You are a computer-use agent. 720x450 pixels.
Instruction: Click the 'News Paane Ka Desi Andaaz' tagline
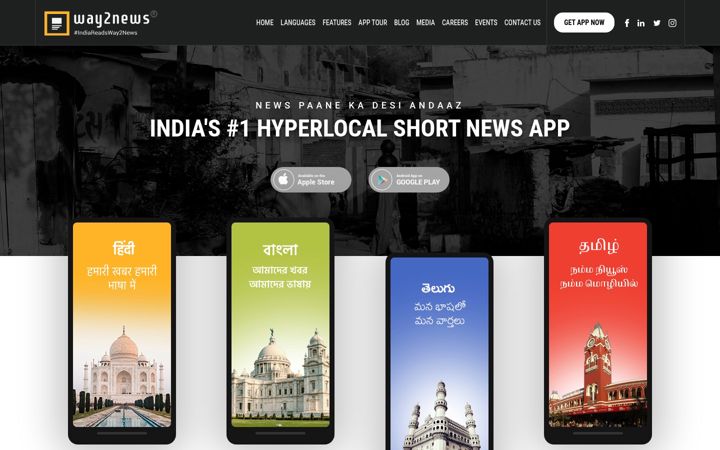359,105
